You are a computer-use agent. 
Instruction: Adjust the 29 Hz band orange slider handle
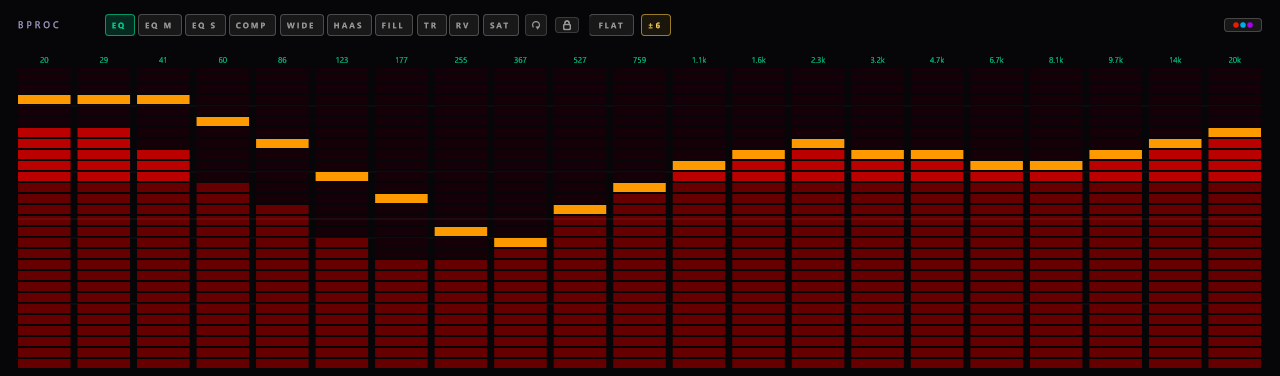(104, 100)
